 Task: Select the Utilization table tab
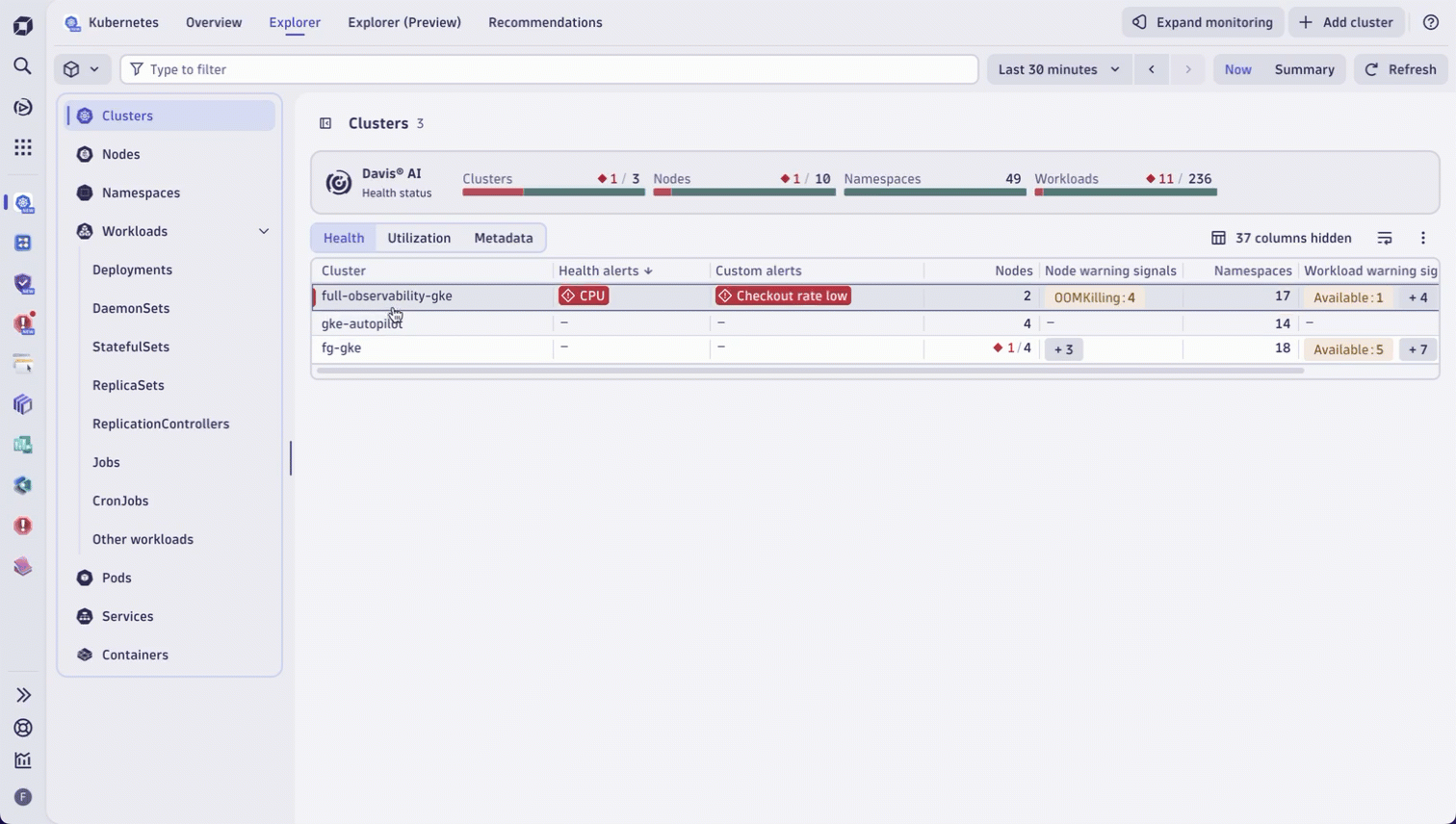click(419, 238)
